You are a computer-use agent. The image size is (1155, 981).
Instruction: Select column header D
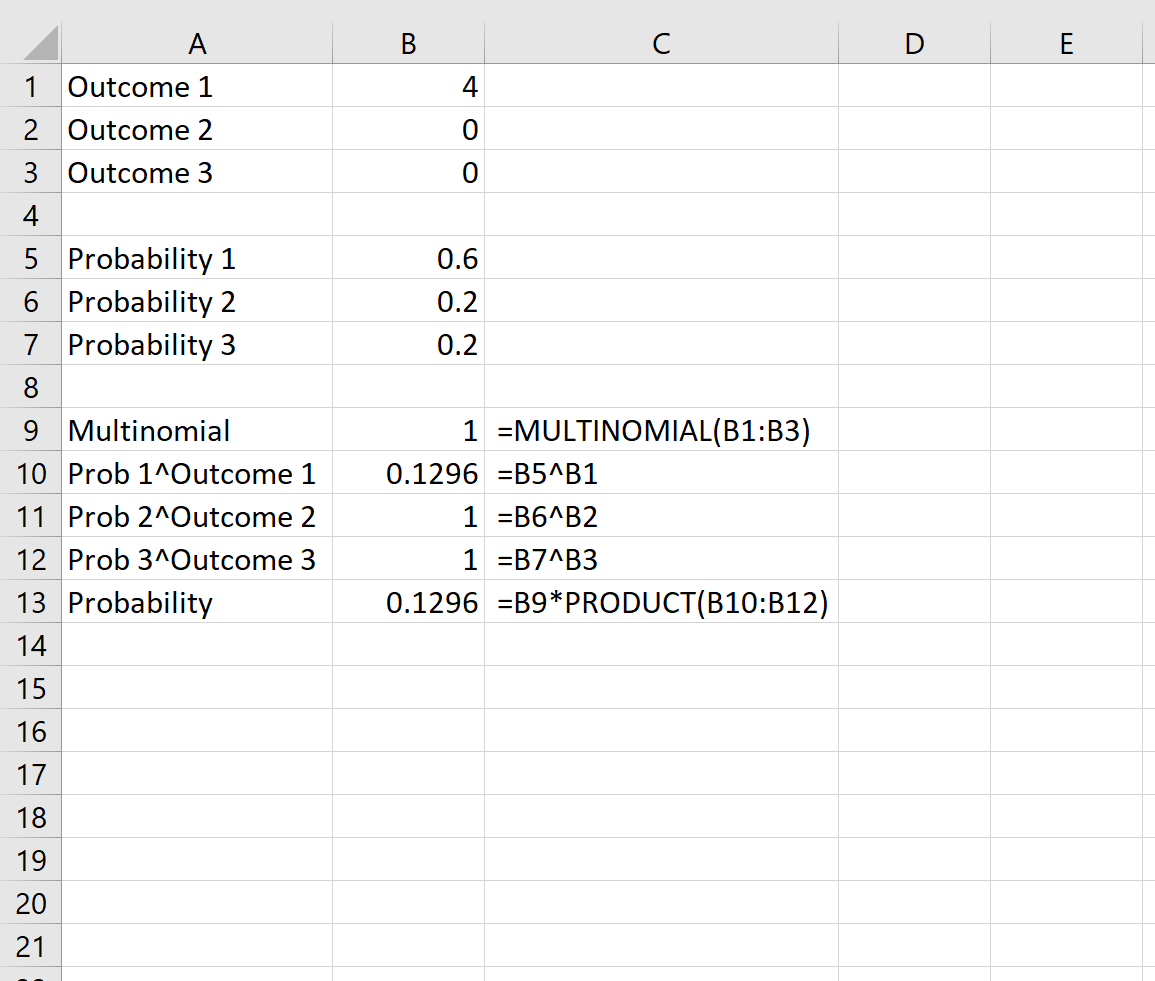point(913,43)
